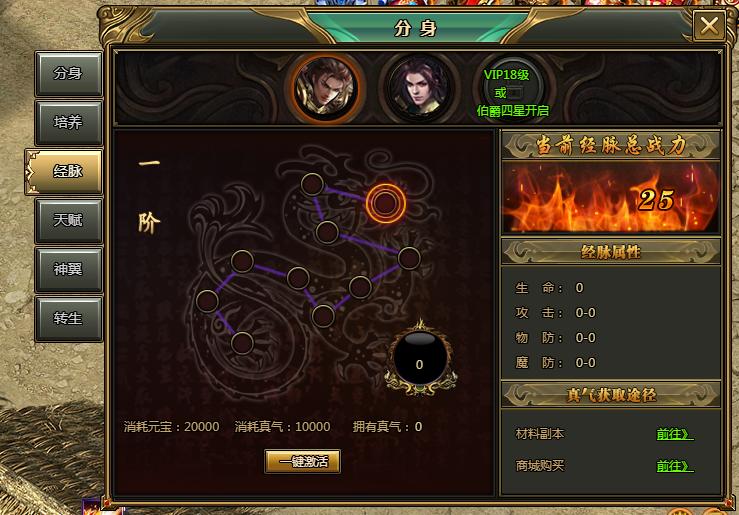
Task: Select the purple-haired avatar portrait
Action: (419, 88)
